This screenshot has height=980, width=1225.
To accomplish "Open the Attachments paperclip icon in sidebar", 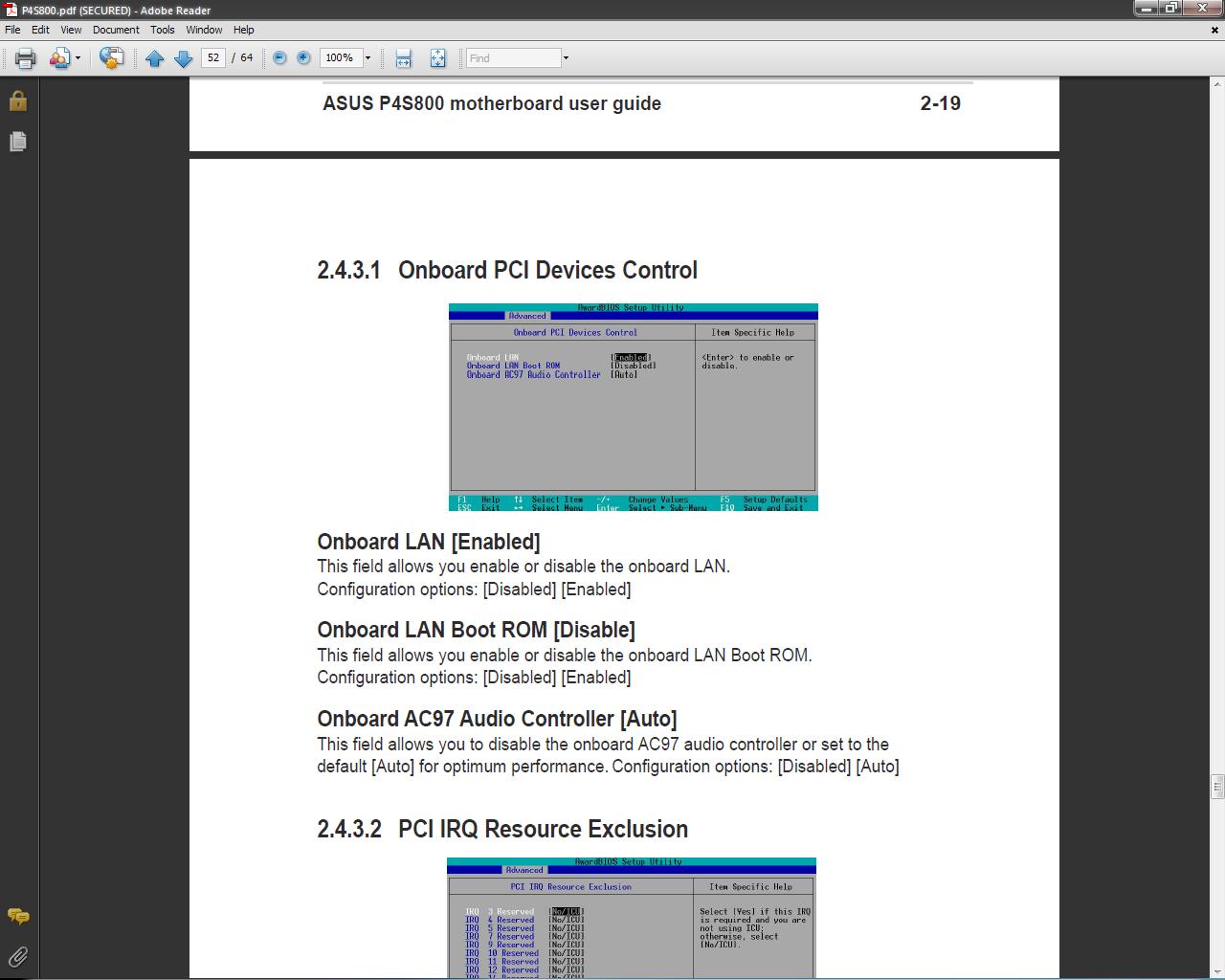I will click(x=17, y=956).
